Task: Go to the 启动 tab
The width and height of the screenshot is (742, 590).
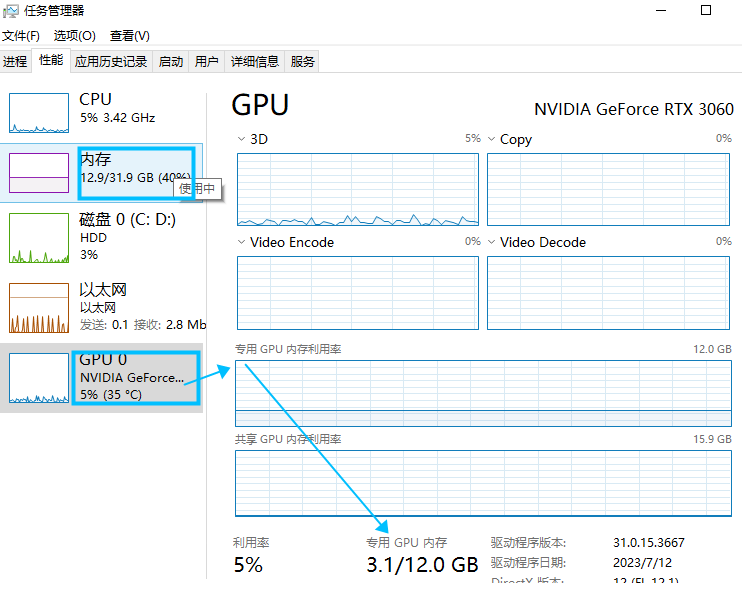Action: (170, 62)
